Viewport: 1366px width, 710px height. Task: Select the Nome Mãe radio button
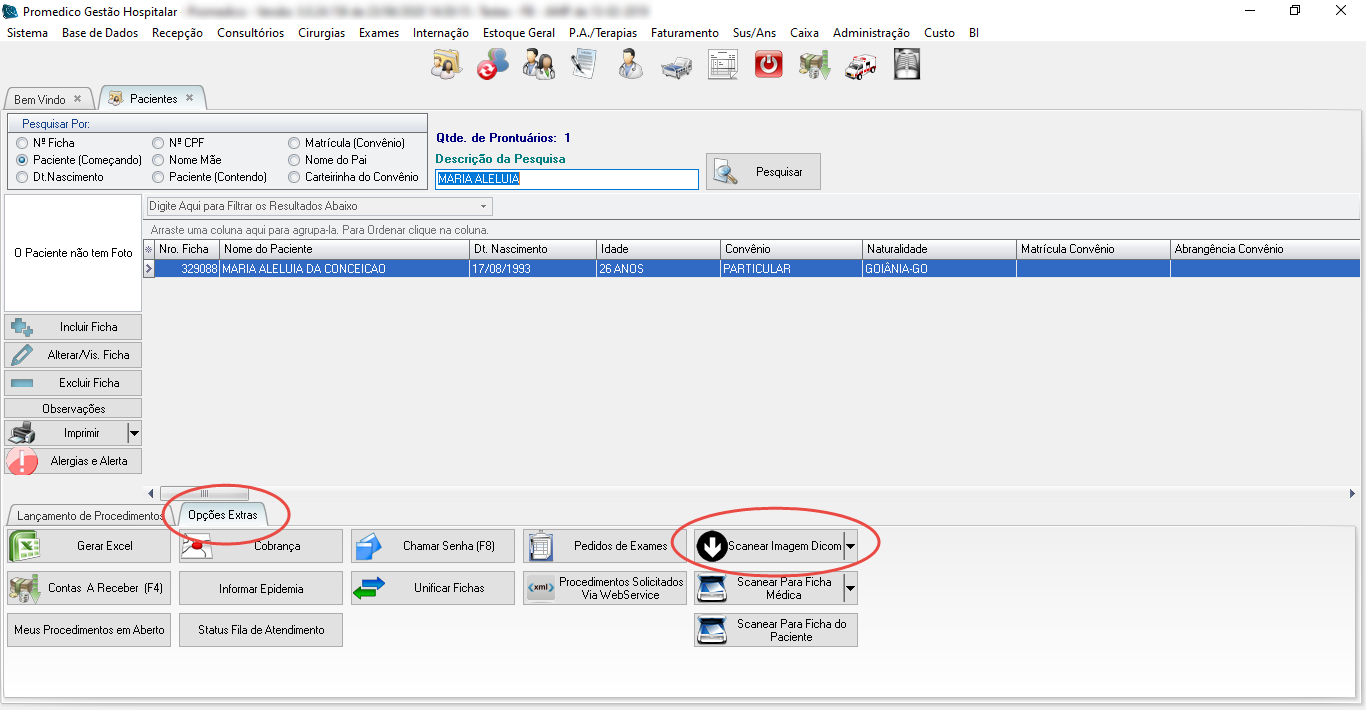coord(158,160)
